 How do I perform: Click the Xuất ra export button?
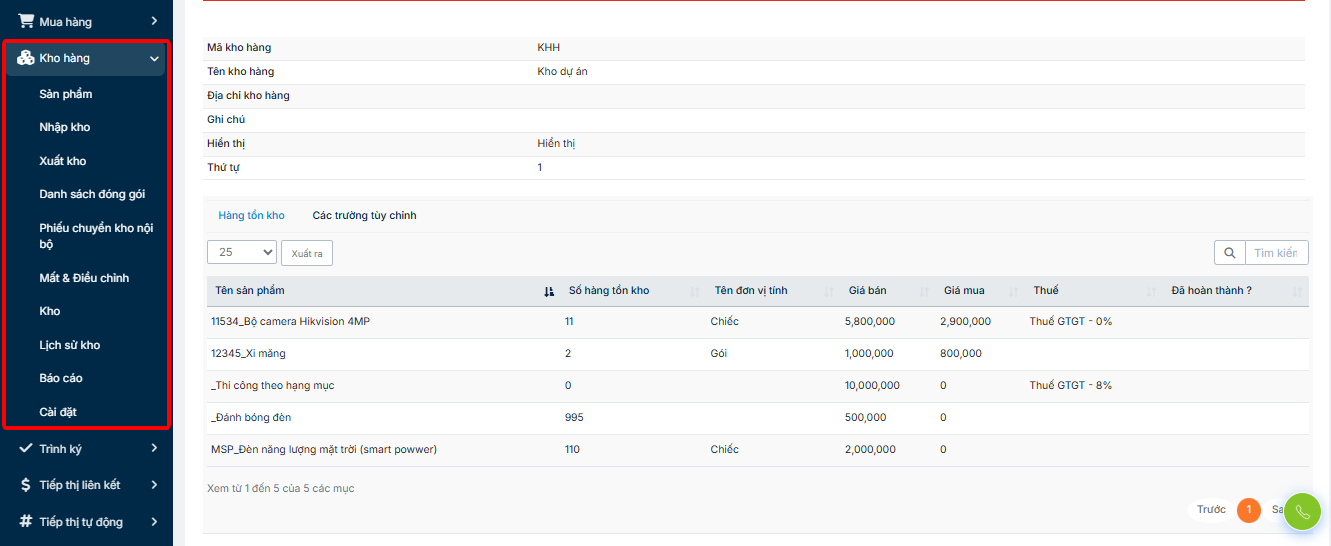pos(306,254)
